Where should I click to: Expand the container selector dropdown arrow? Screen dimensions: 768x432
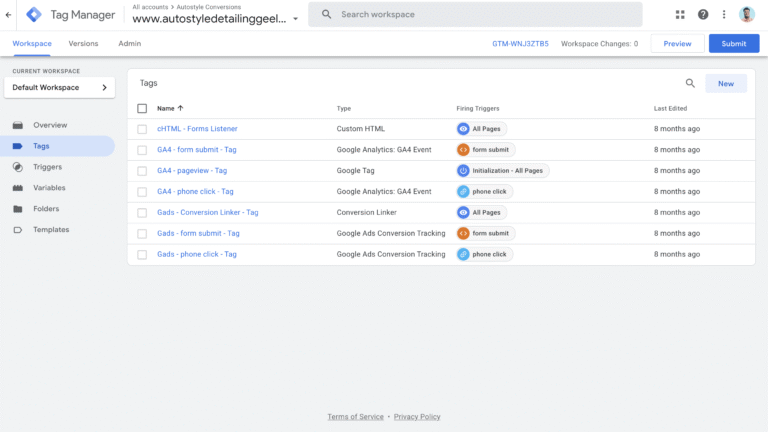pyautogui.click(x=295, y=19)
